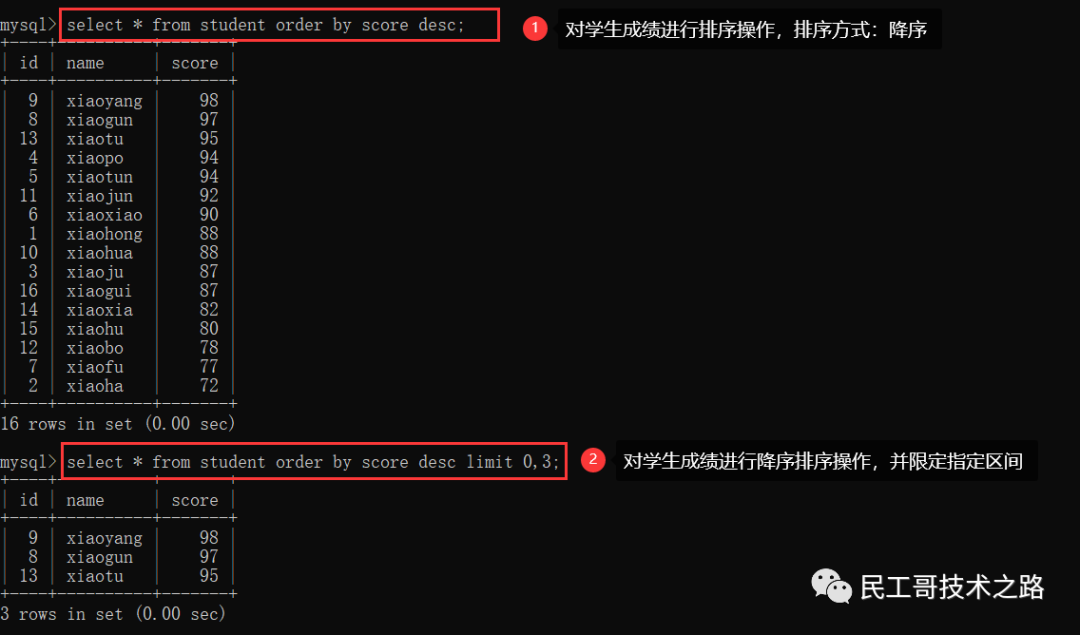Screen dimensions: 1080x635
Task: Click the first boxed select query without limit
Action: tap(280, 25)
